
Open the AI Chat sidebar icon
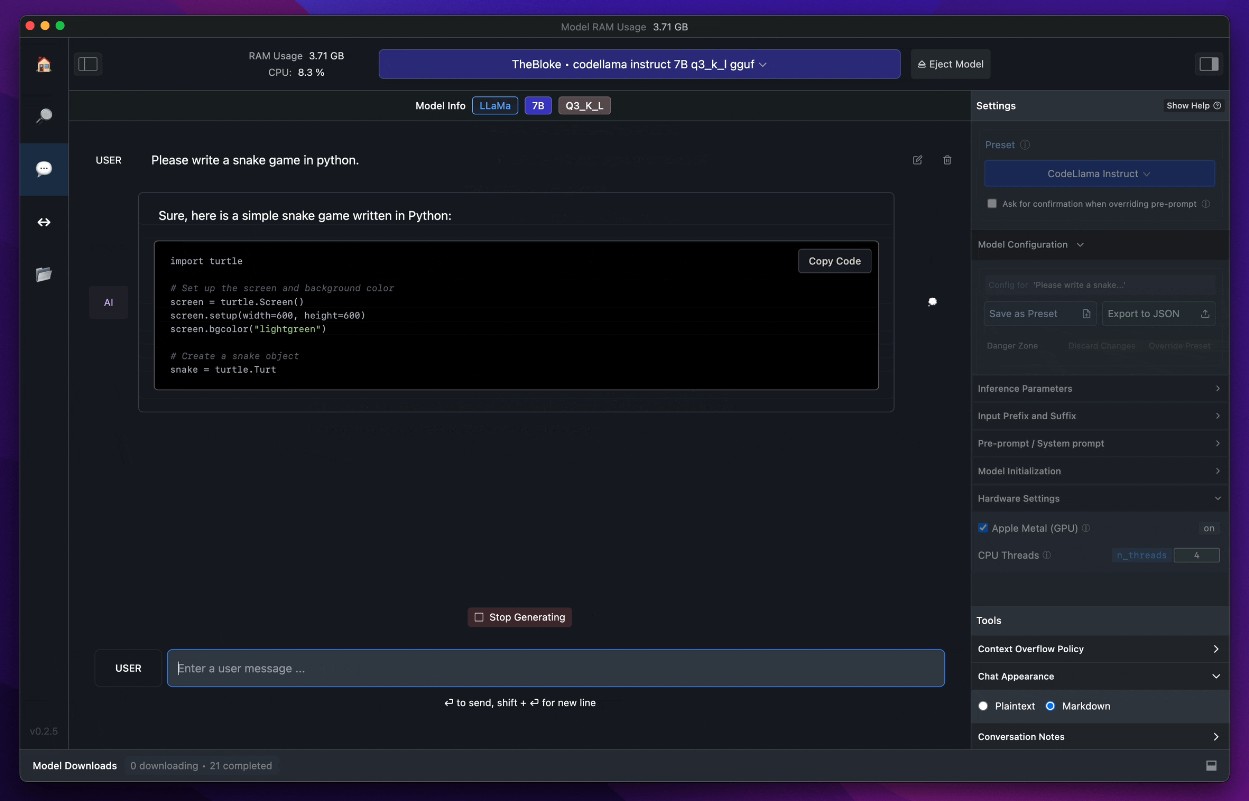(44, 169)
